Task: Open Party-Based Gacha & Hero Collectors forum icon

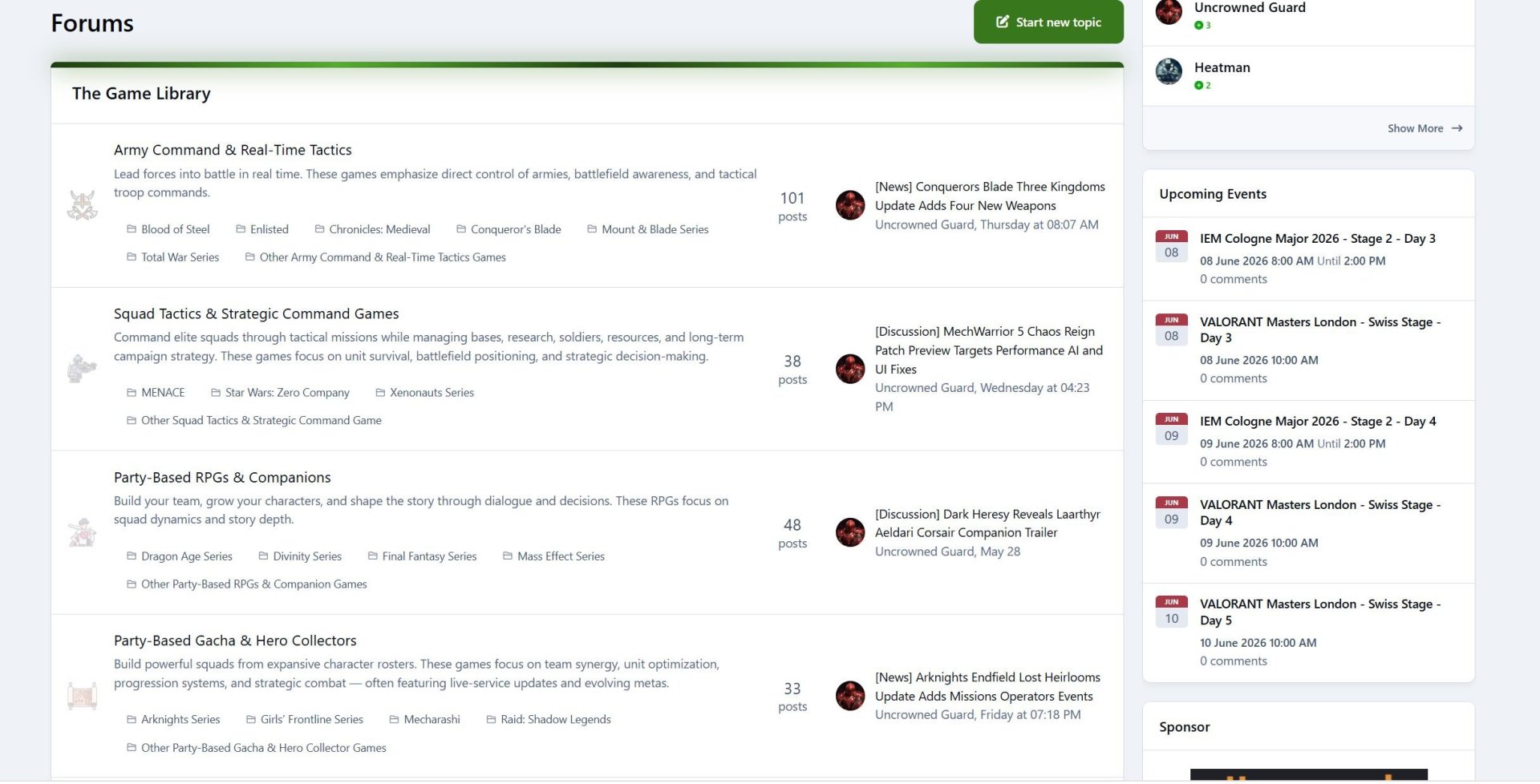Action: pyautogui.click(x=82, y=696)
